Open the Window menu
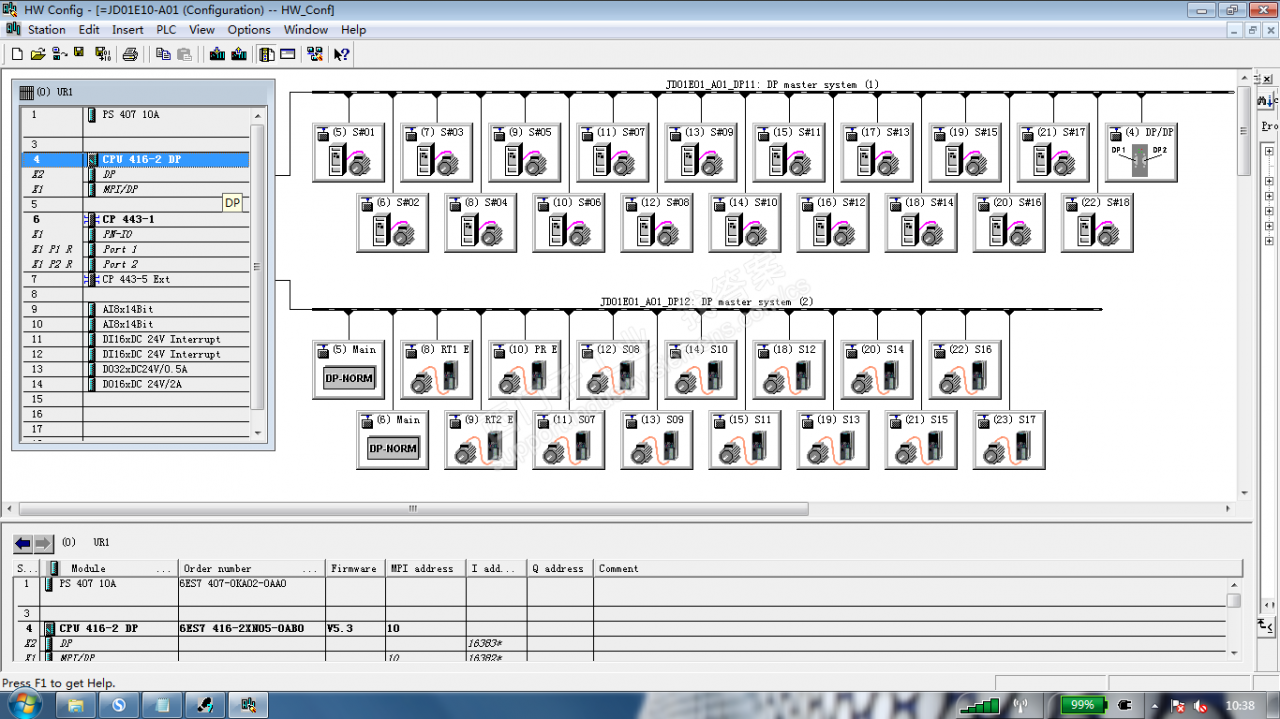 (306, 30)
